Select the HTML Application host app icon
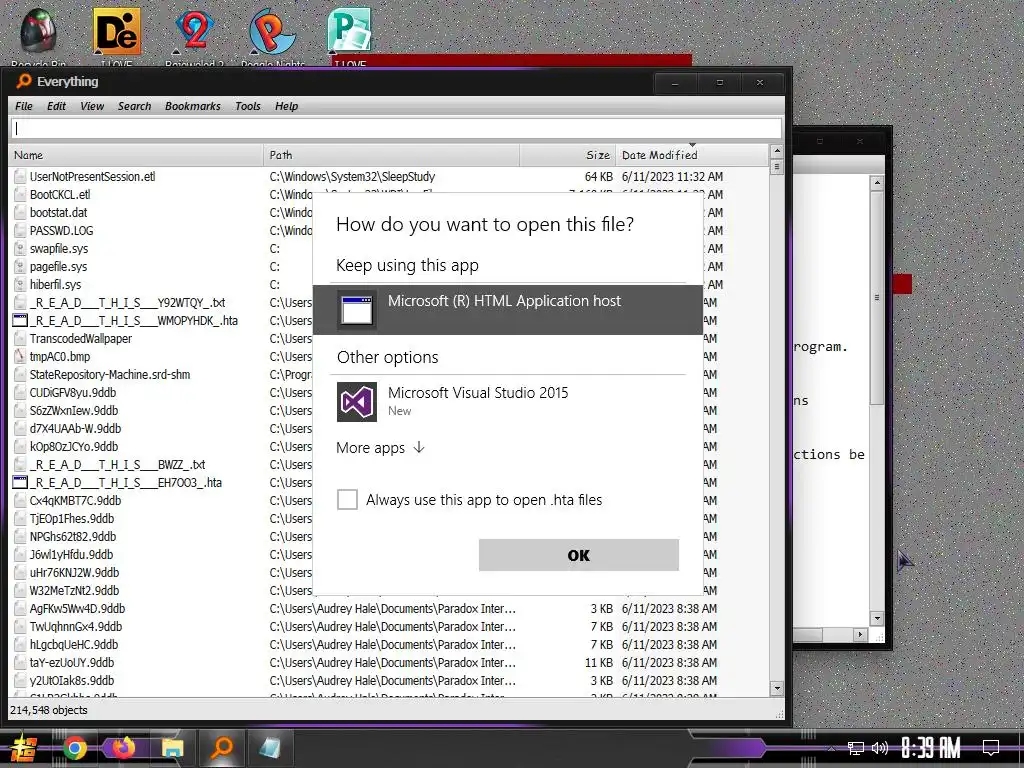Image resolution: width=1024 pixels, height=768 pixels. [357, 310]
